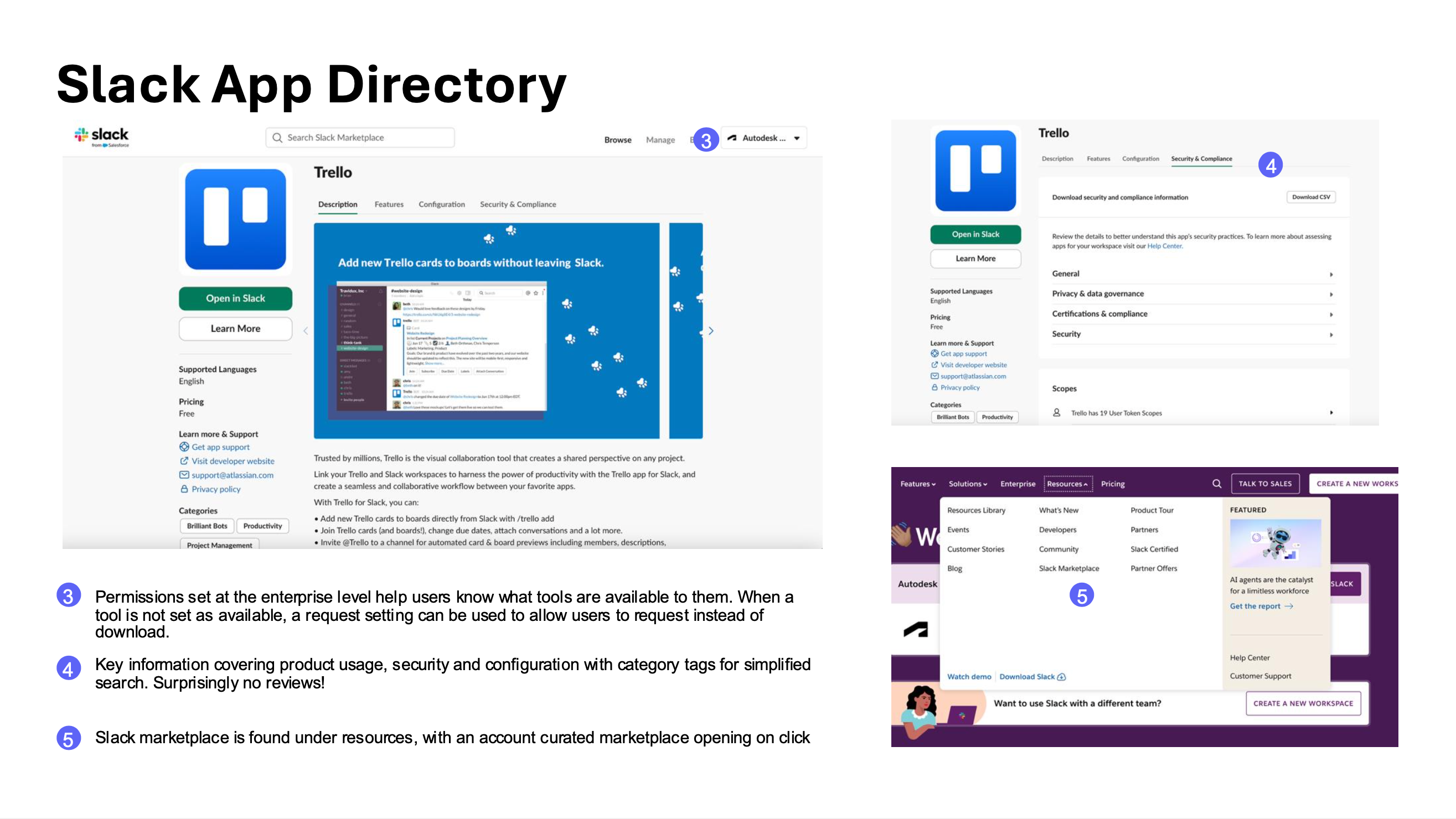
Task: Click the large Trello app icon in main listing
Action: [x=236, y=219]
